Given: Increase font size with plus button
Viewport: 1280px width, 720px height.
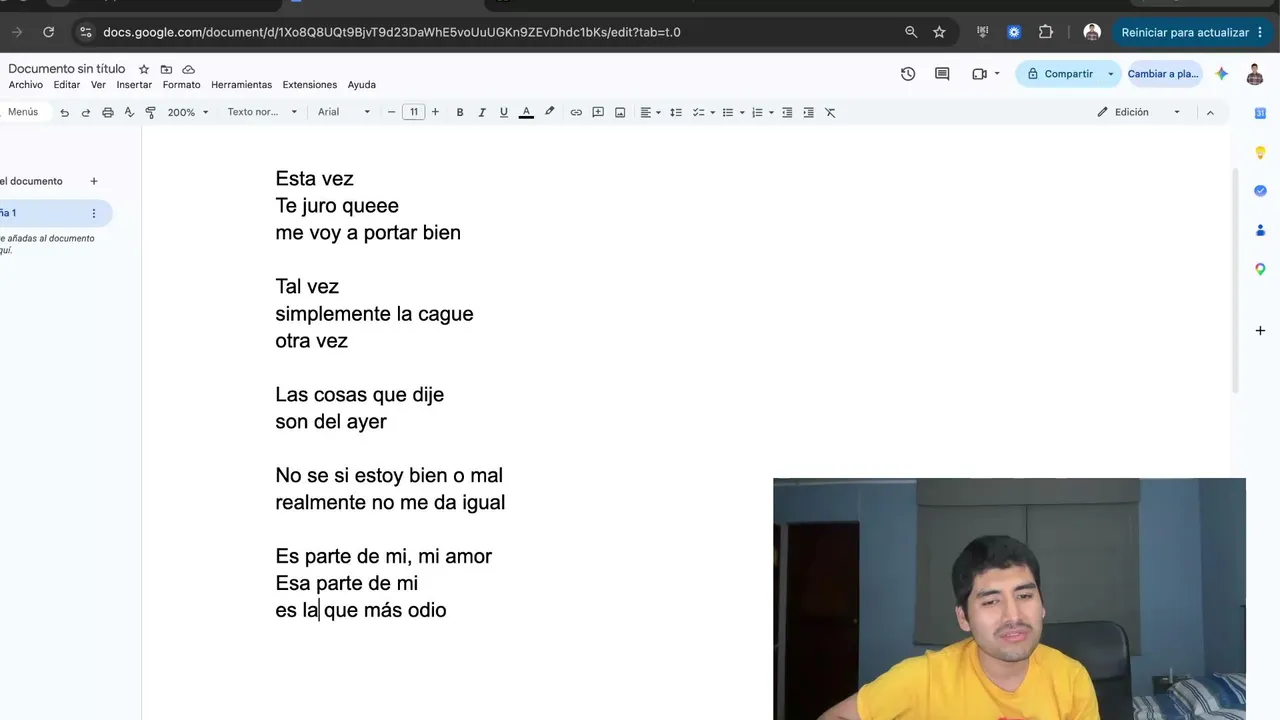Looking at the screenshot, I should [435, 112].
